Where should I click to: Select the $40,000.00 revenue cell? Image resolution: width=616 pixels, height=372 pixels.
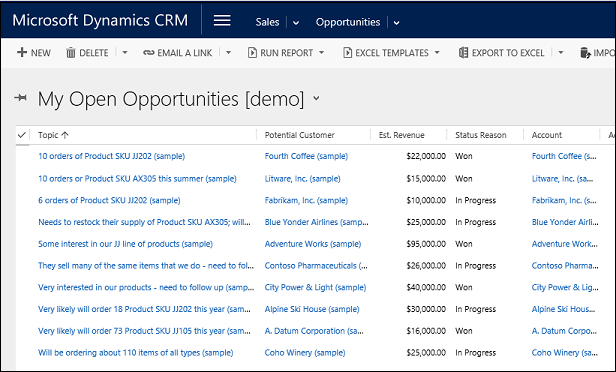pos(426,288)
